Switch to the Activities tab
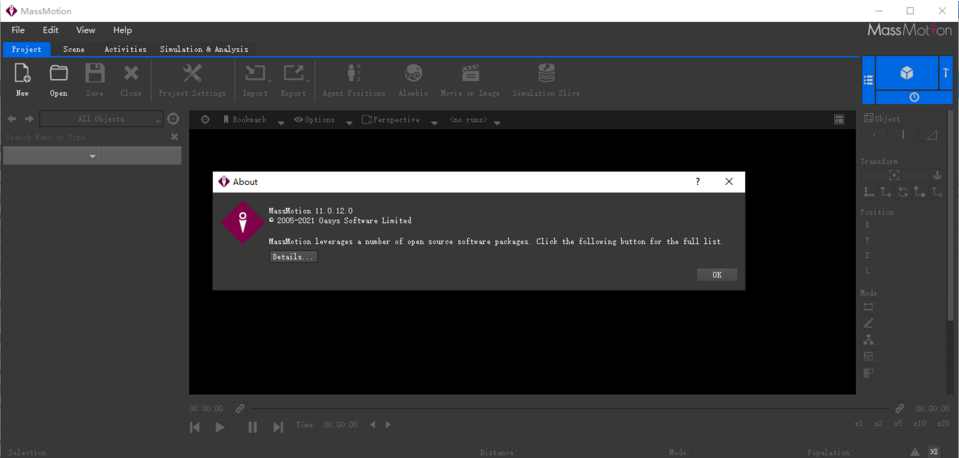Viewport: 959px width, 458px height. tap(125, 50)
